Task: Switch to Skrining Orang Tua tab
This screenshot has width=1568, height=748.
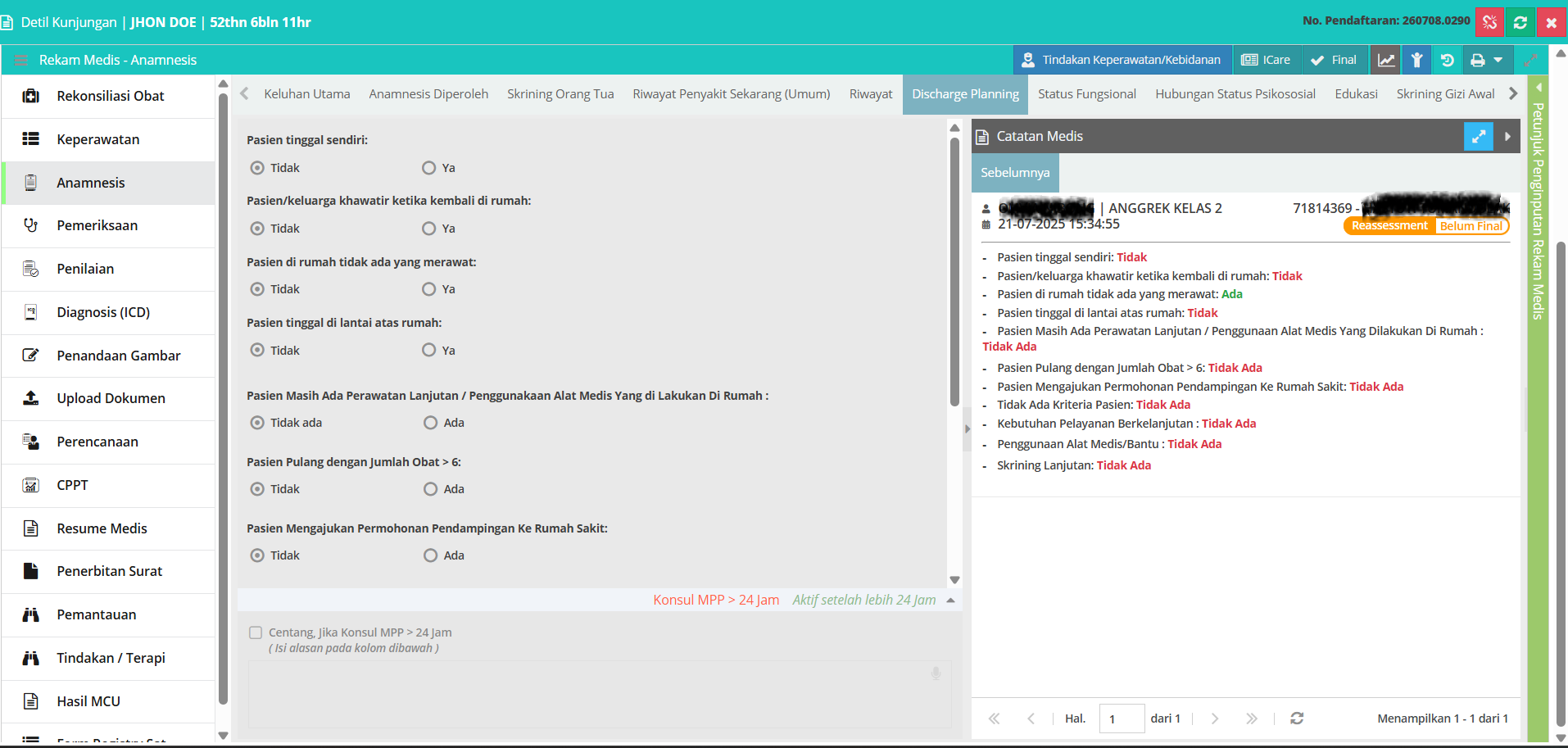Action: pyautogui.click(x=560, y=94)
